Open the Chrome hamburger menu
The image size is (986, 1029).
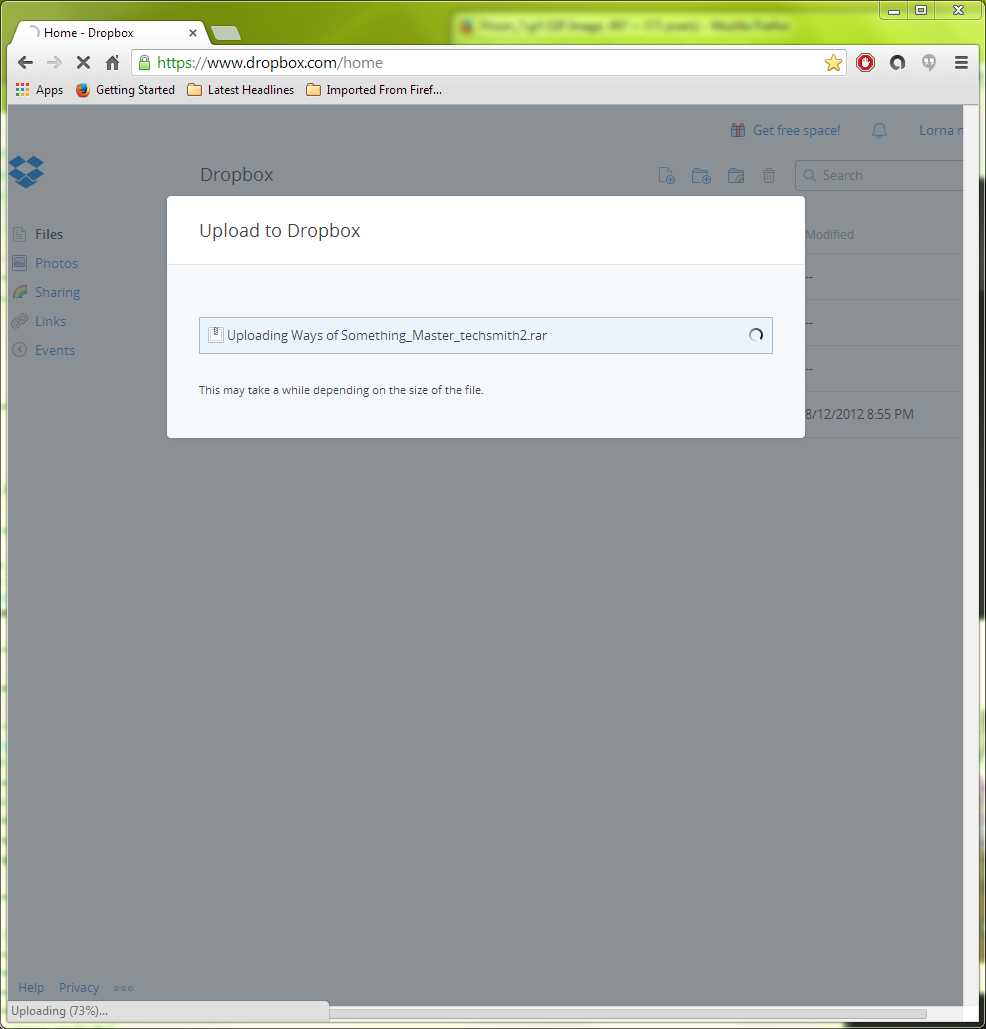(x=961, y=63)
